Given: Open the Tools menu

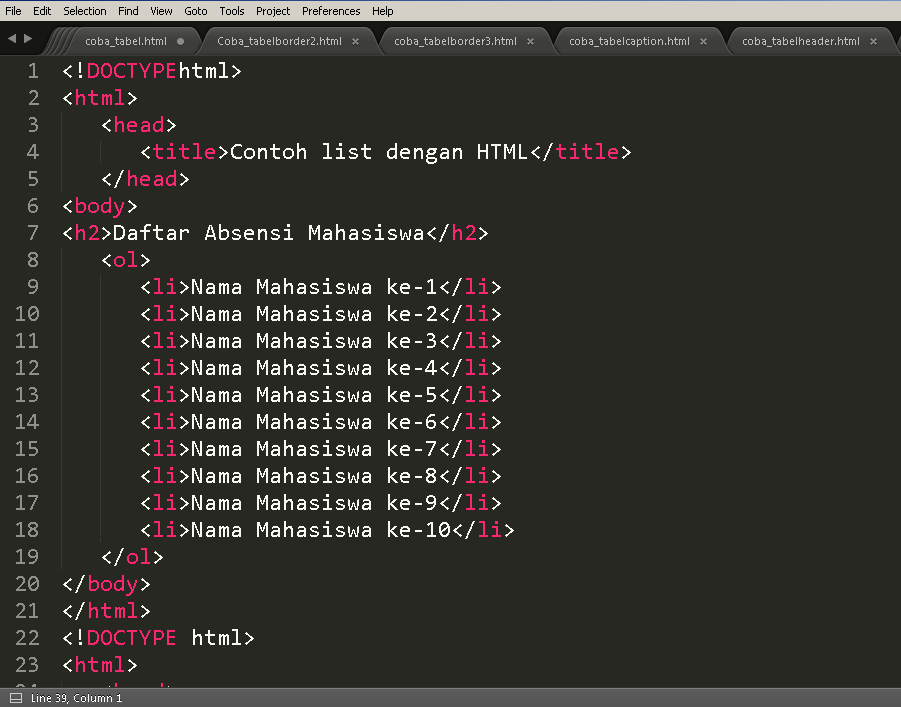Looking at the screenshot, I should [x=231, y=11].
